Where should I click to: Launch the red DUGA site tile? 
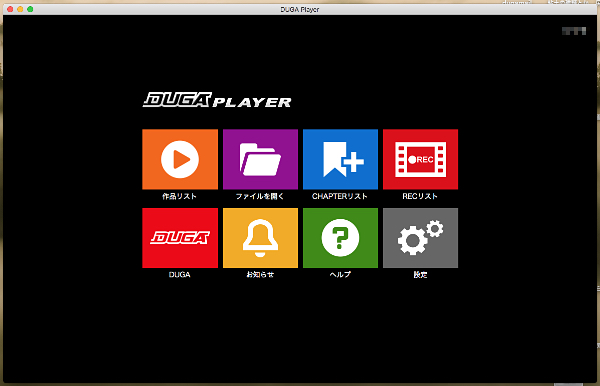180,238
